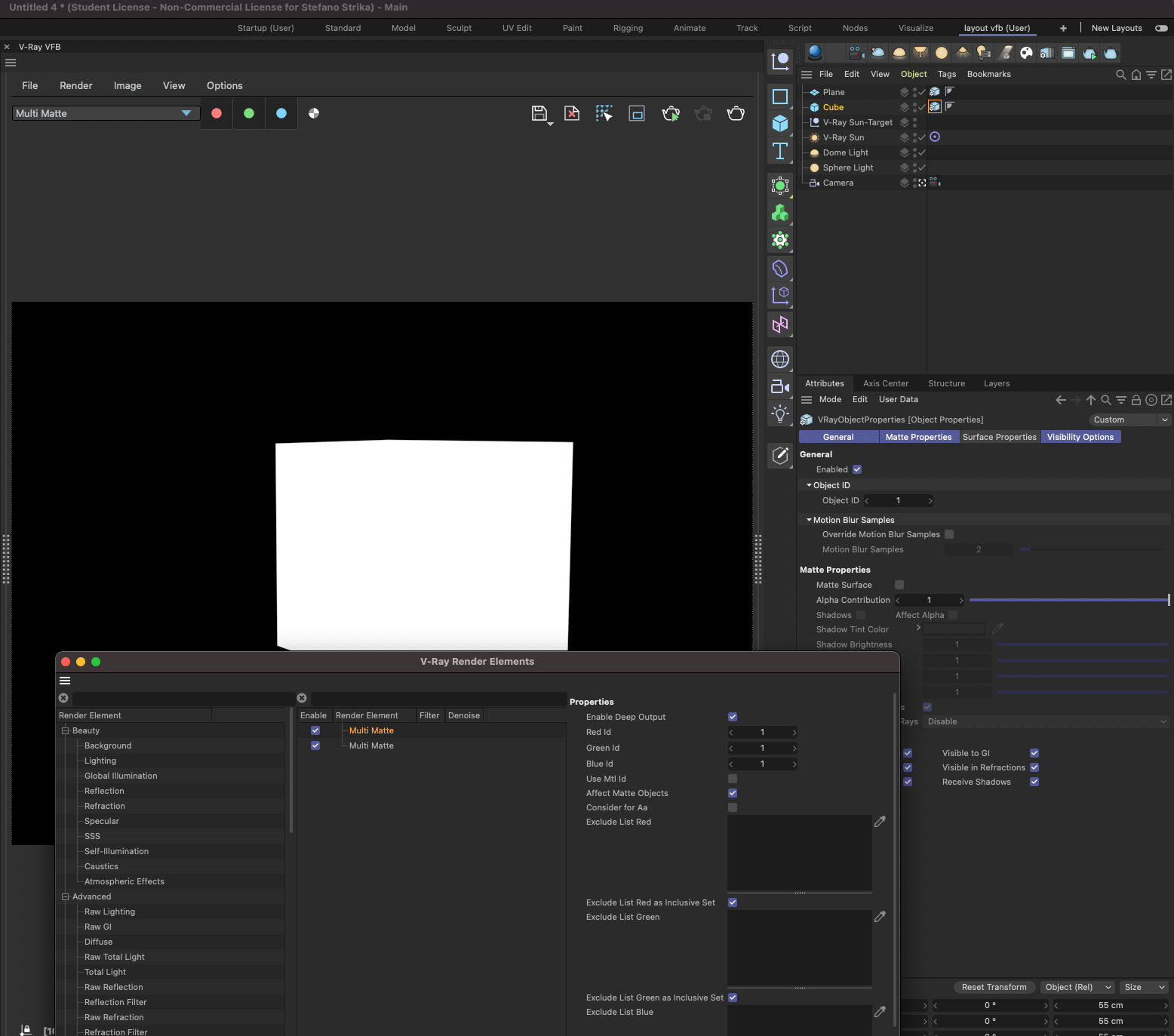Collapse the Advanced tree group

[x=65, y=896]
